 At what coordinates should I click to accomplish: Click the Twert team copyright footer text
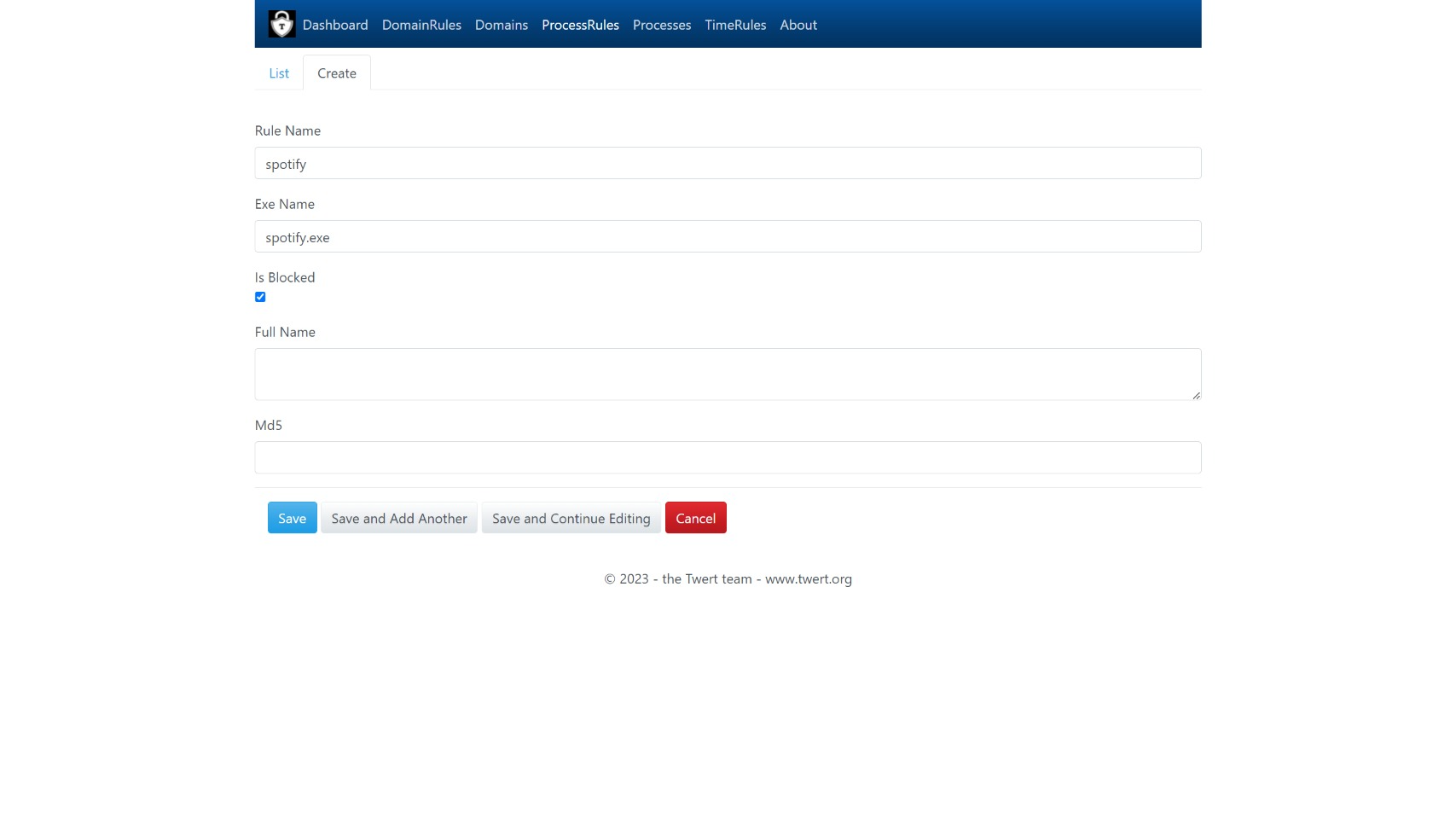(x=728, y=578)
